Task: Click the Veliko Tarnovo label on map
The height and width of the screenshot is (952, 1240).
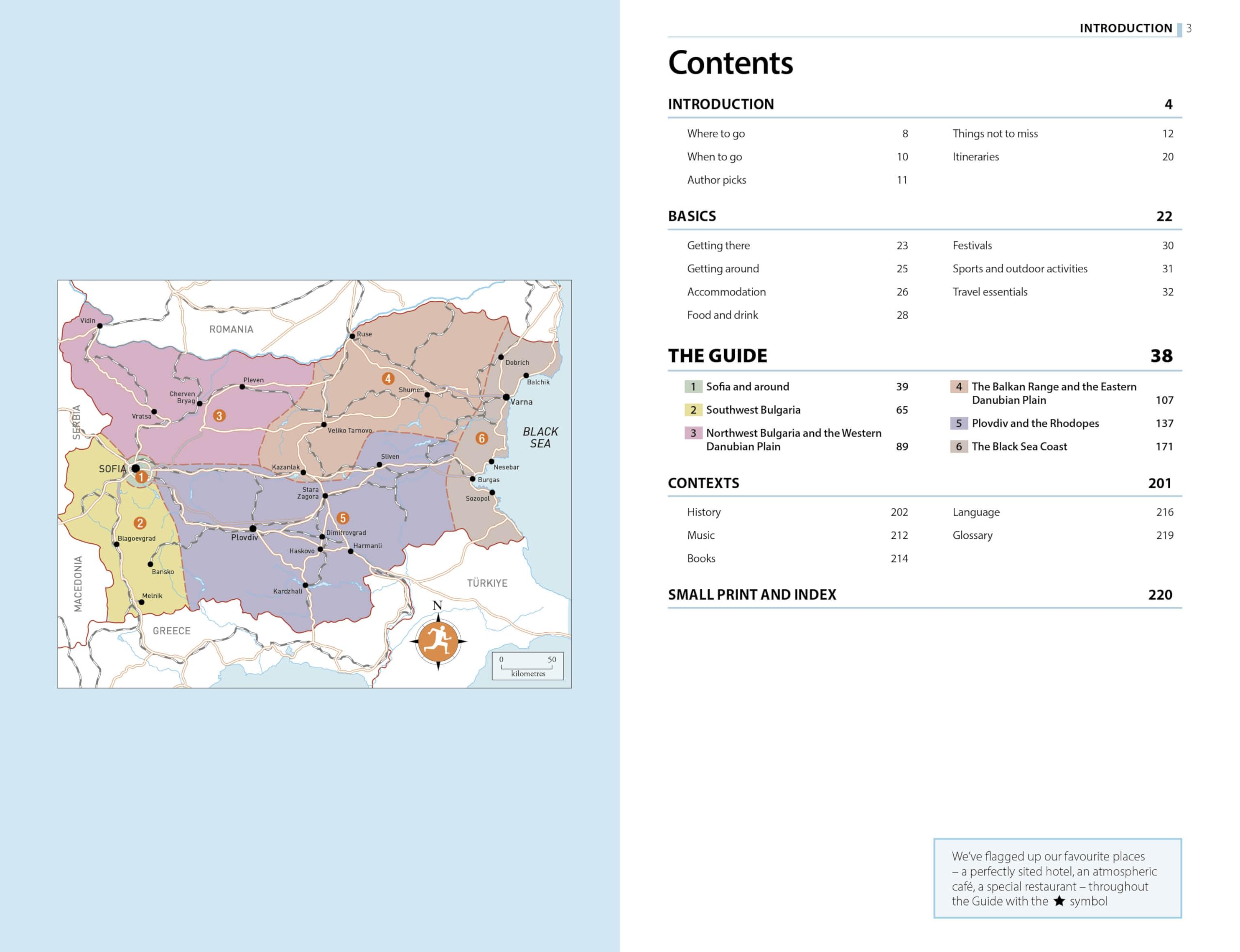Action: [x=350, y=430]
